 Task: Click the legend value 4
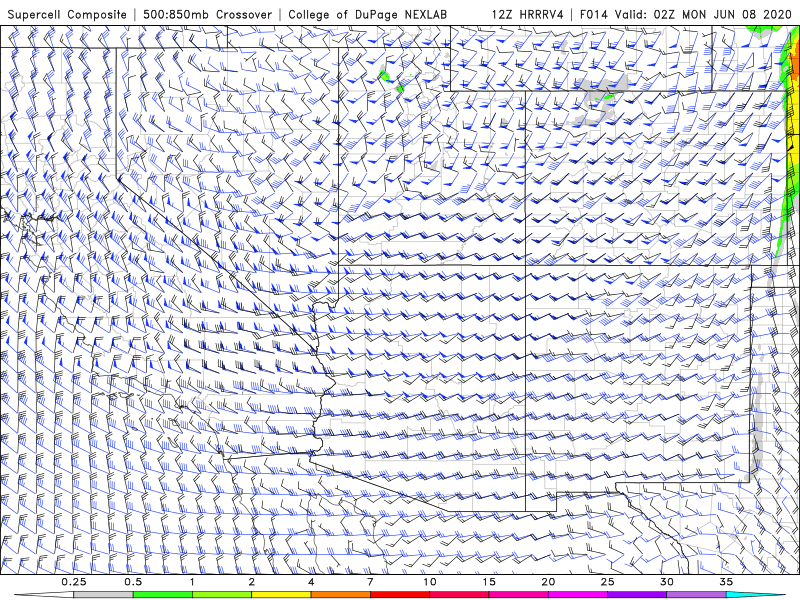tap(311, 582)
